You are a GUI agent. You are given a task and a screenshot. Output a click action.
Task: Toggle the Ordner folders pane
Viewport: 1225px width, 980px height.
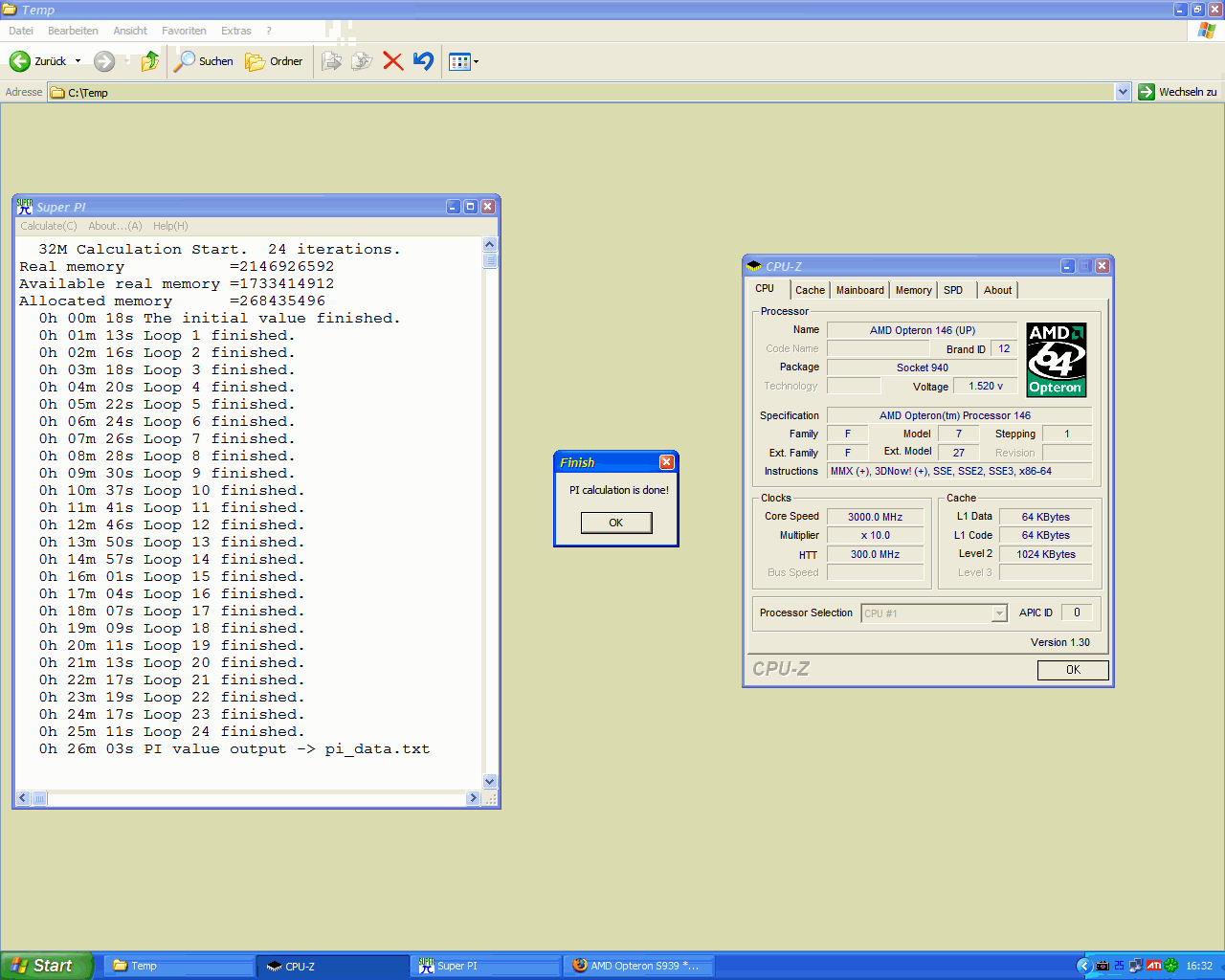click(x=274, y=61)
